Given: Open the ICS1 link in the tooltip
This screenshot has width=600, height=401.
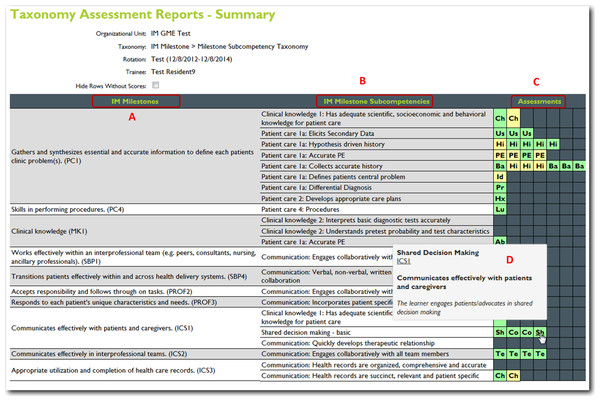Looking at the screenshot, I should (x=403, y=261).
